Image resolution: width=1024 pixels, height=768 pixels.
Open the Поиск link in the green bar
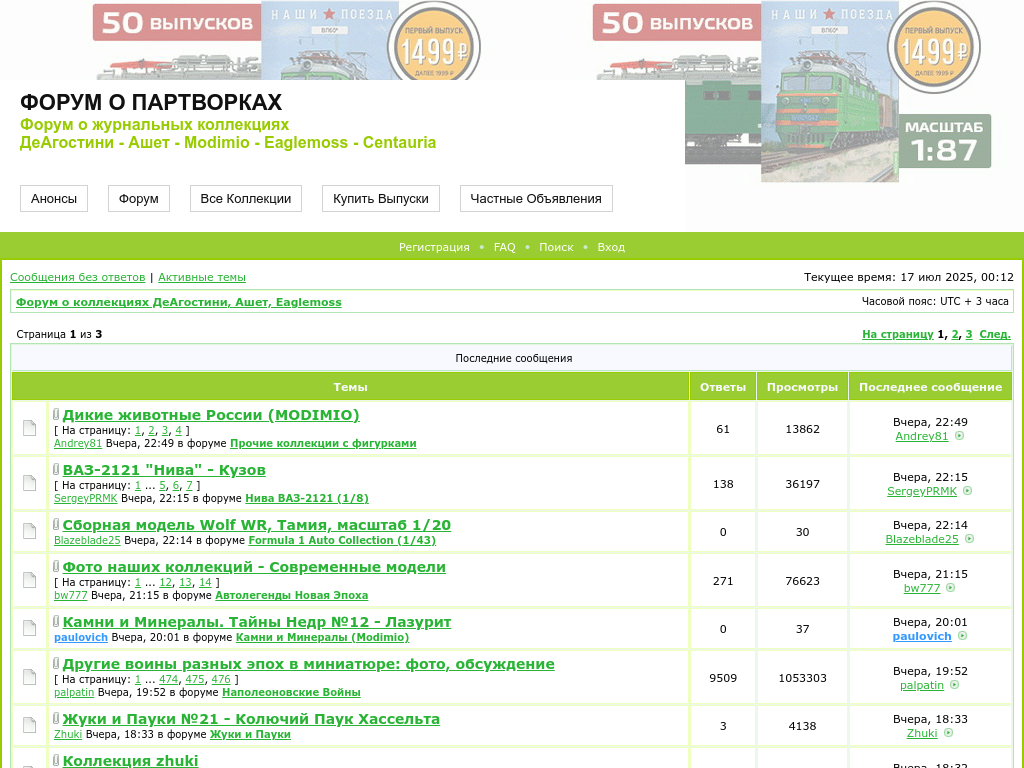556,247
